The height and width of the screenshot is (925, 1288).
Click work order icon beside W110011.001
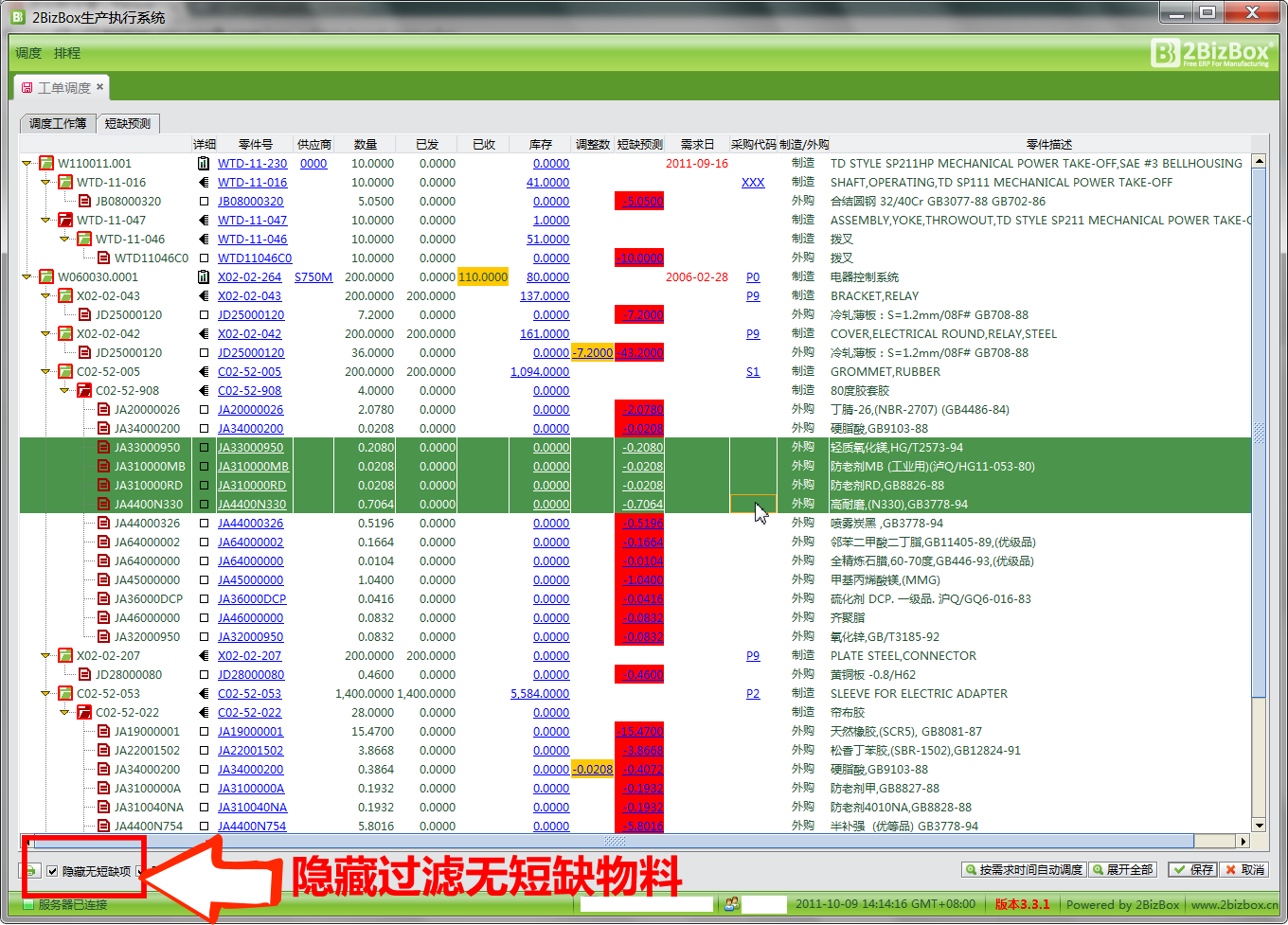[46, 163]
